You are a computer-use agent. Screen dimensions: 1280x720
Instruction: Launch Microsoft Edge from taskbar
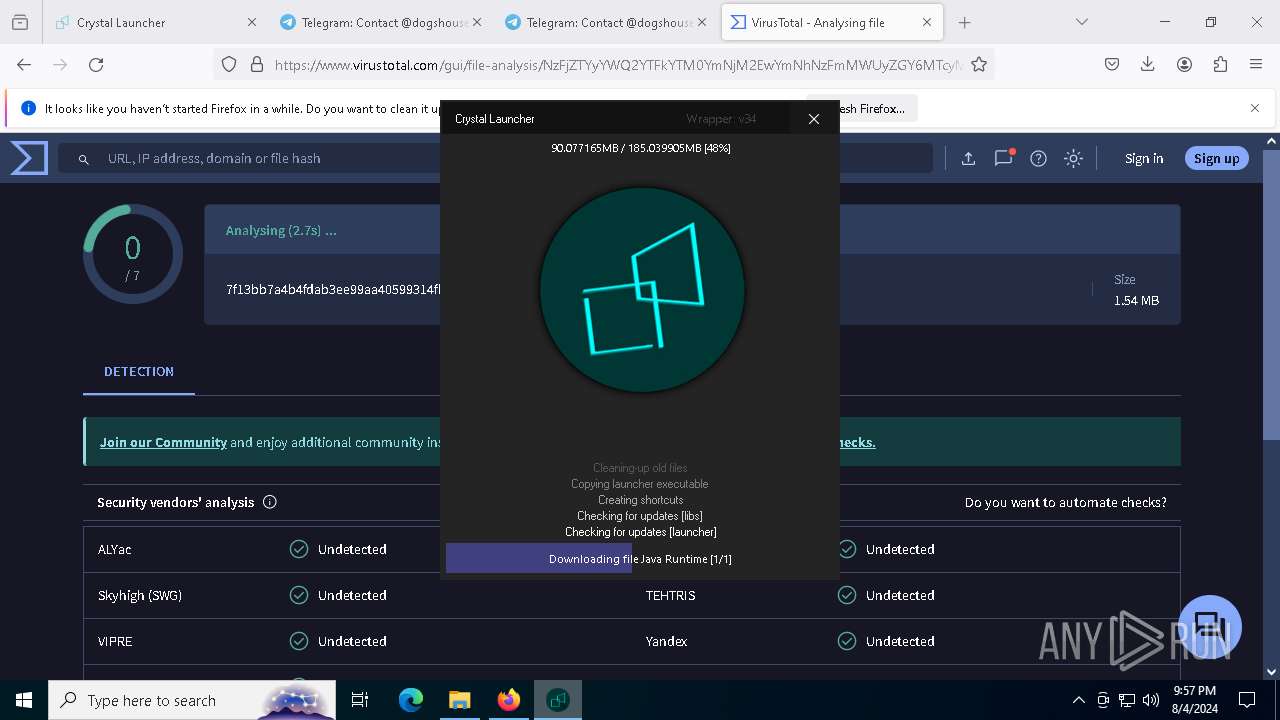coord(411,700)
